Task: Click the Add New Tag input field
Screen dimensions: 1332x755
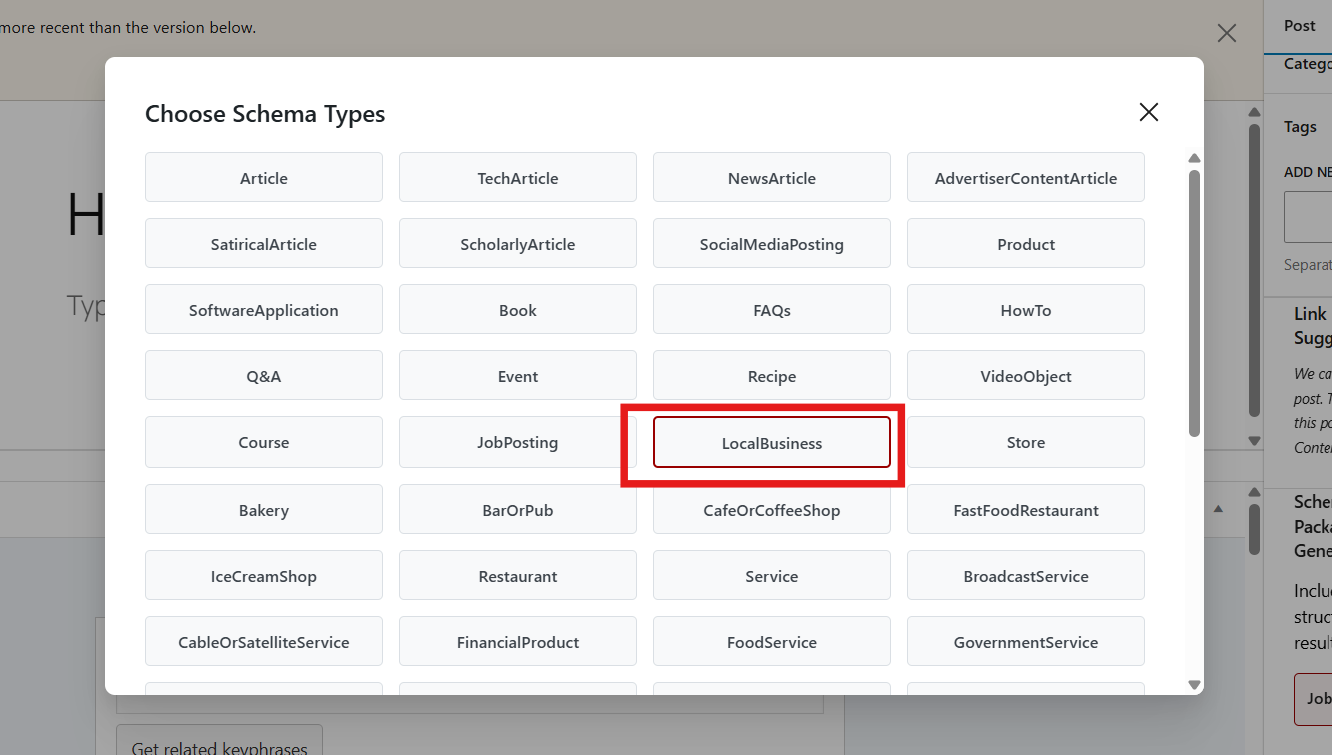Action: (x=1308, y=217)
